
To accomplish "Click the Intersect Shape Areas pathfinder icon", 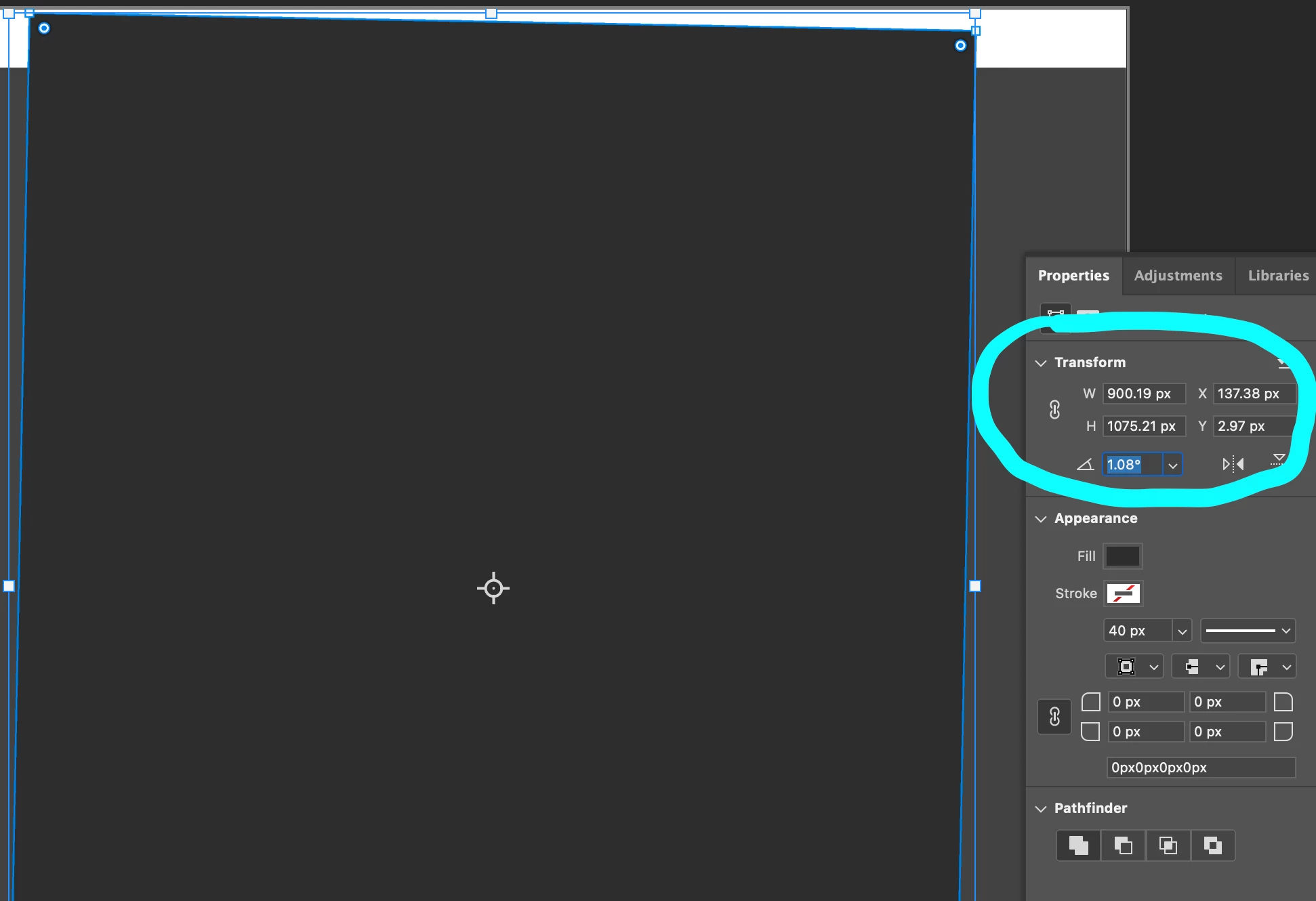I will click(x=1168, y=845).
